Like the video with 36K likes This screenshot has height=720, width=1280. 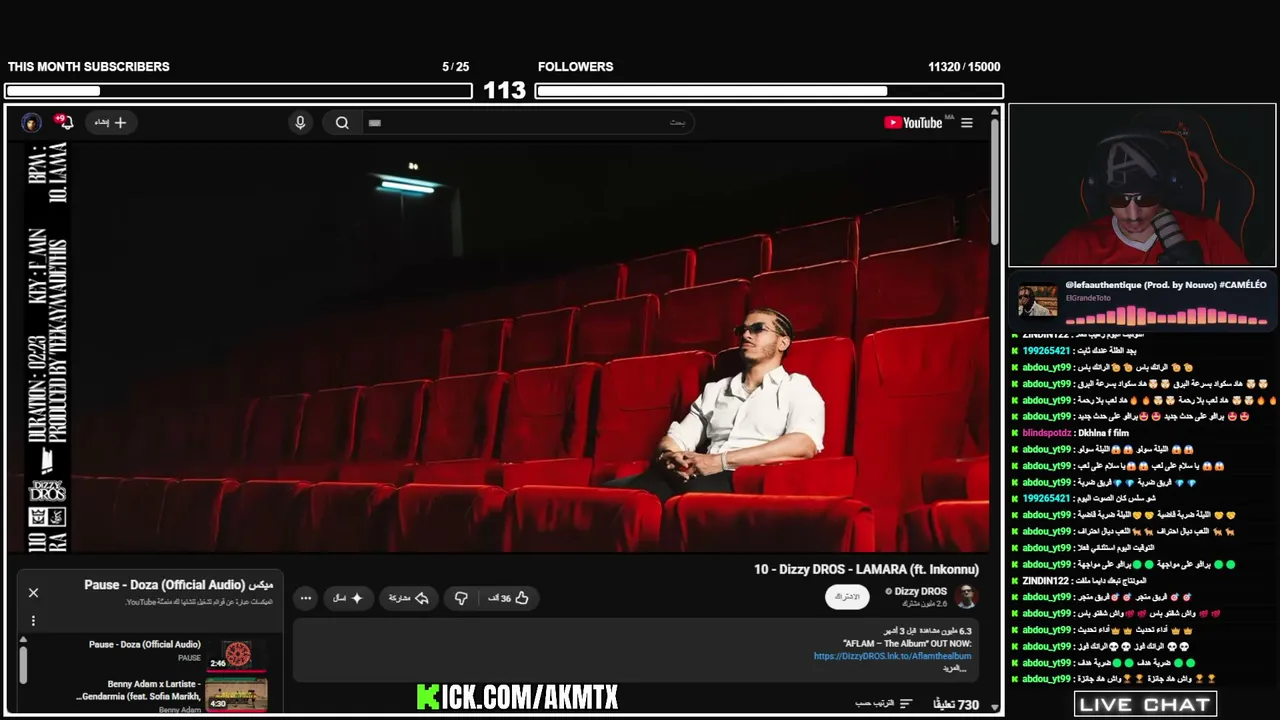tap(509, 598)
